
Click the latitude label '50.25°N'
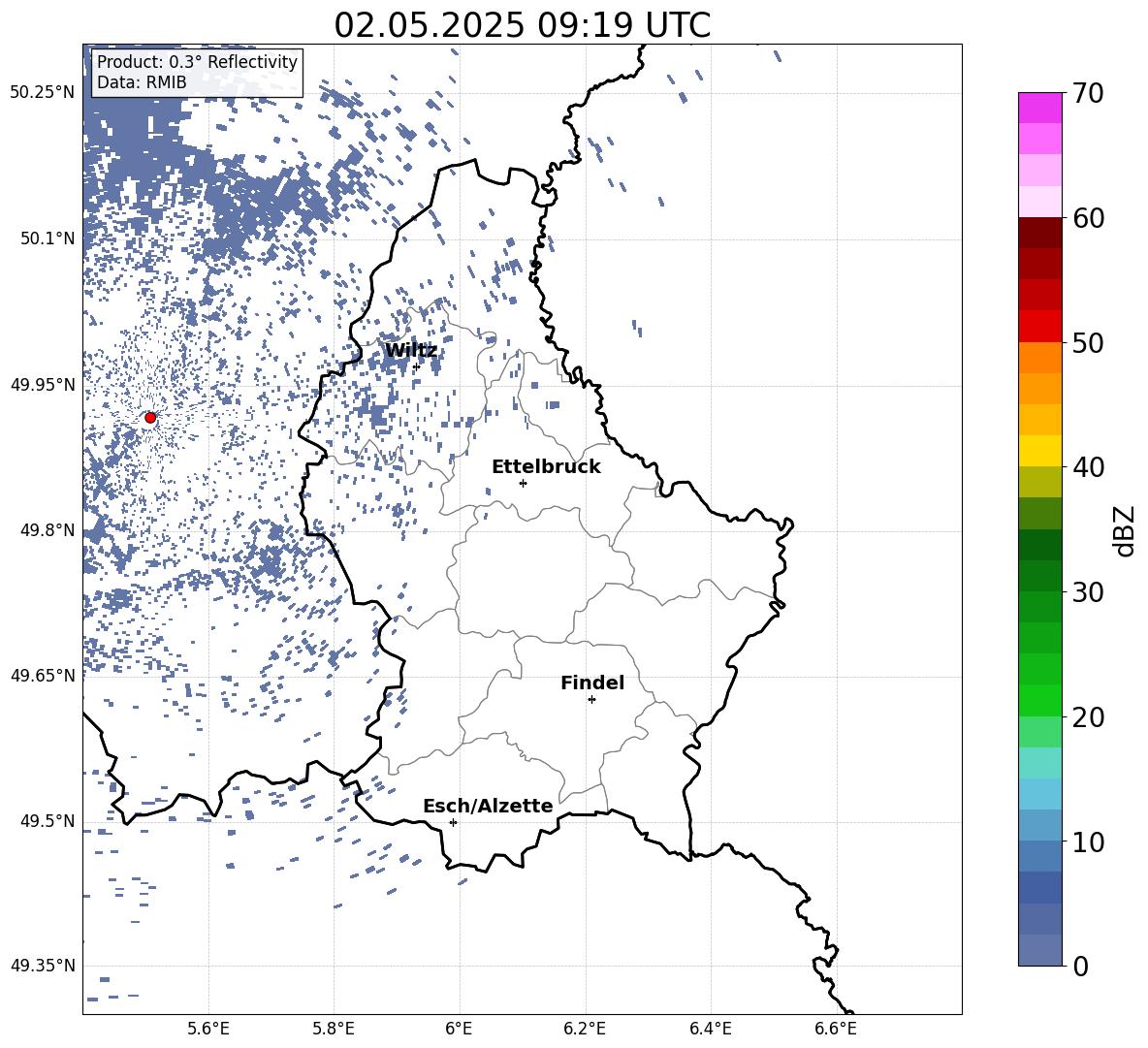coord(43,93)
